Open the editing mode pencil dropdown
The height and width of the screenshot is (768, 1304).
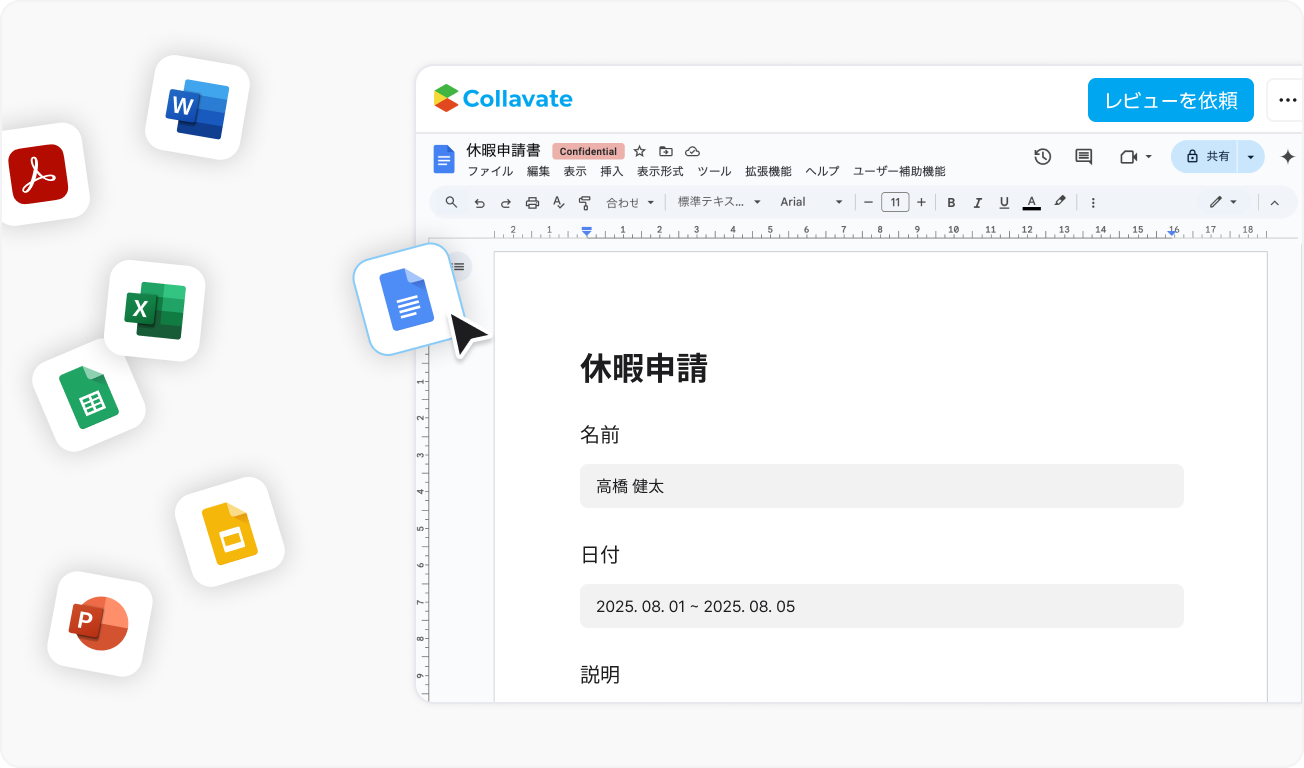click(x=1223, y=202)
